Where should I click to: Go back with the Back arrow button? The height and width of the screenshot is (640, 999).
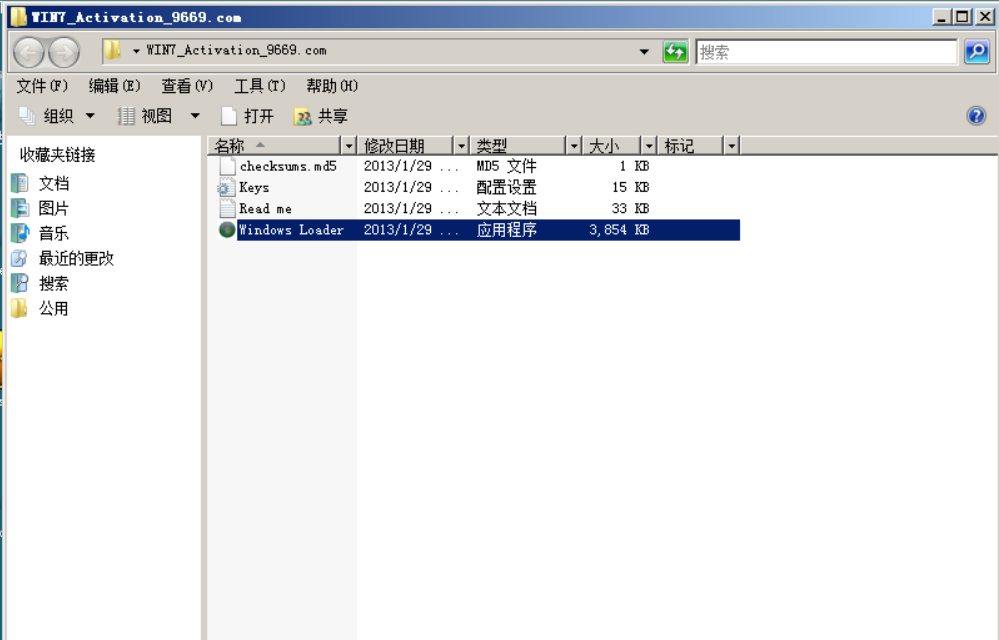pos(29,52)
